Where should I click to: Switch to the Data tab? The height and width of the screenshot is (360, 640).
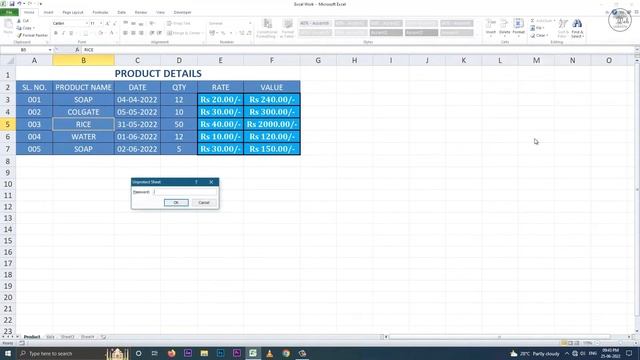121,12
